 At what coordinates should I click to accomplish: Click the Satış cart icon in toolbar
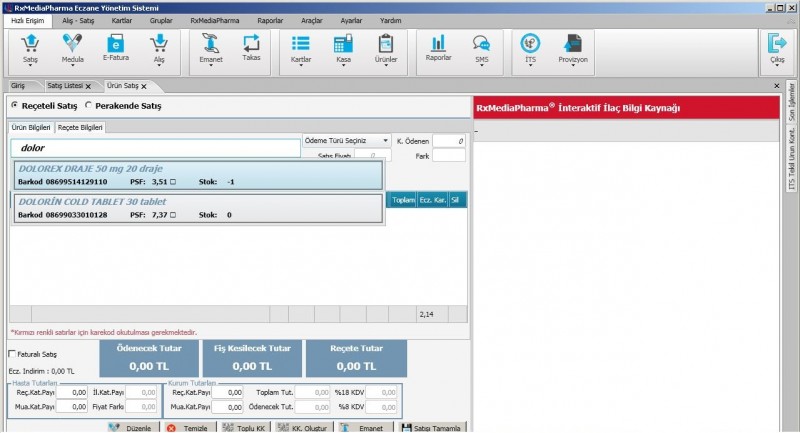click(x=30, y=45)
